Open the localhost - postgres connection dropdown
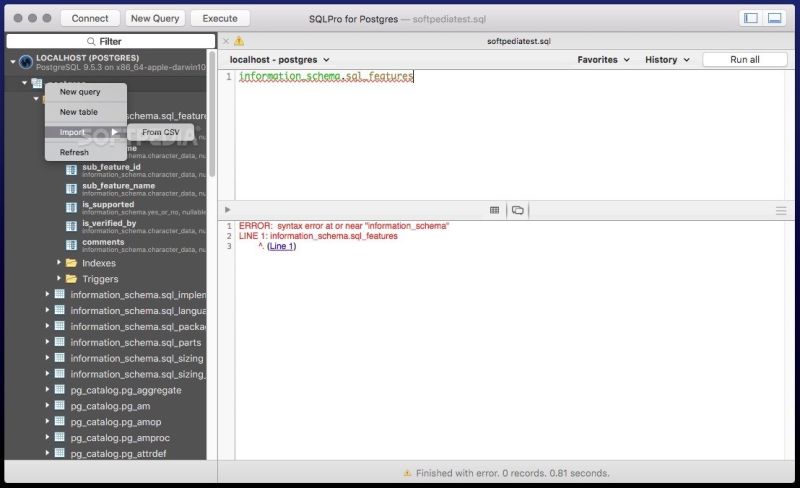This screenshot has height=488, width=800. click(x=279, y=60)
